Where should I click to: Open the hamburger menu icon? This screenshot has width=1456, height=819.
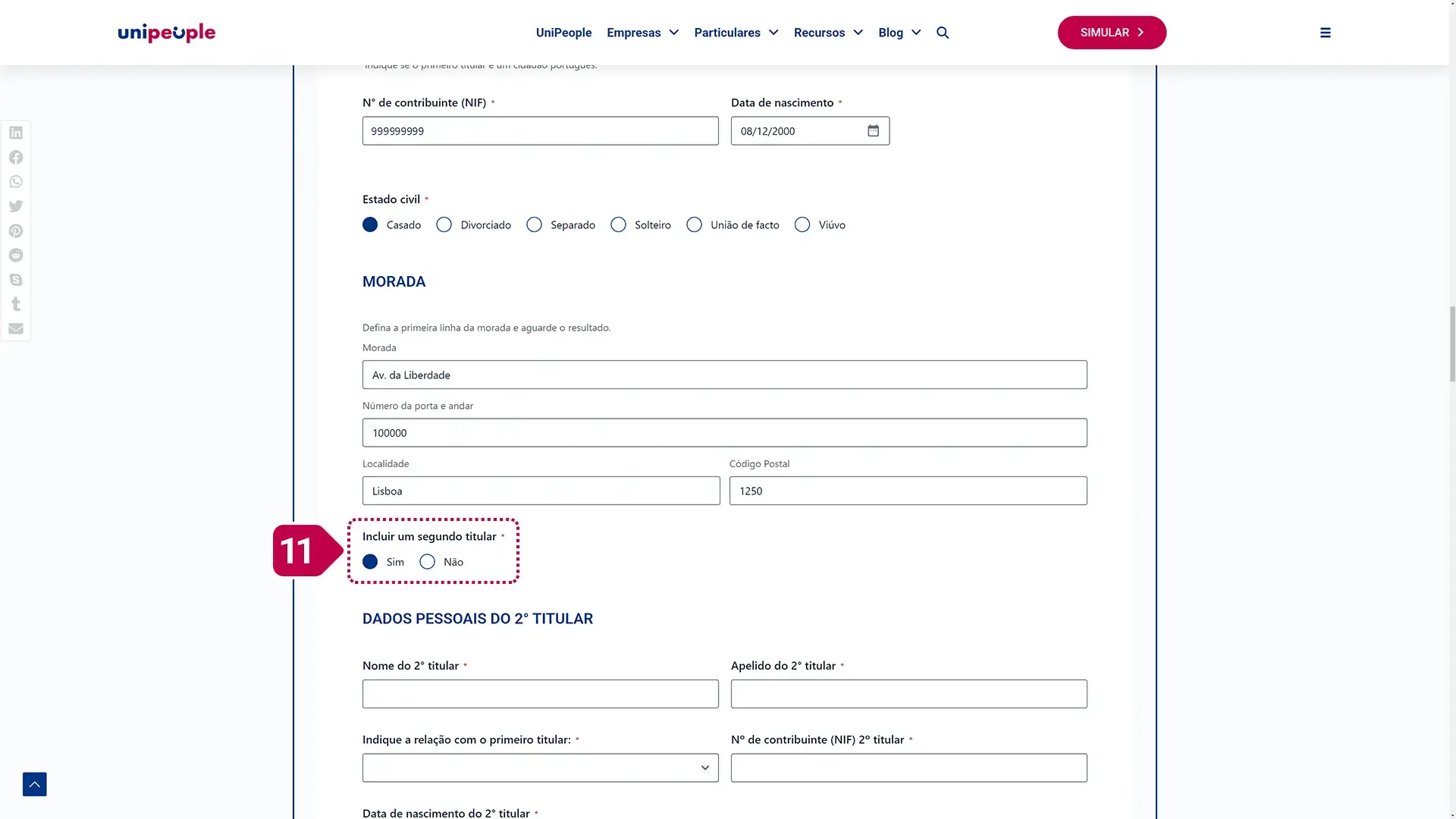click(1325, 33)
